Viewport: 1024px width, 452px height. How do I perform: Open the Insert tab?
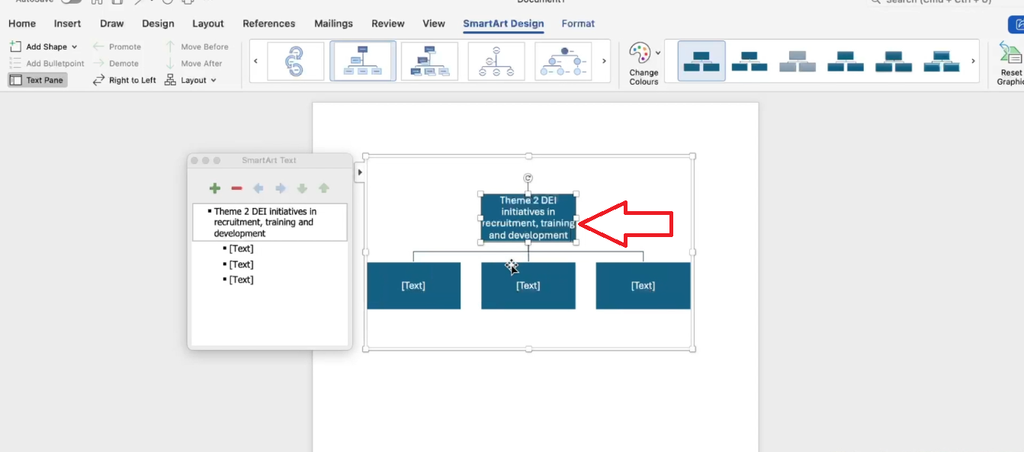(67, 24)
